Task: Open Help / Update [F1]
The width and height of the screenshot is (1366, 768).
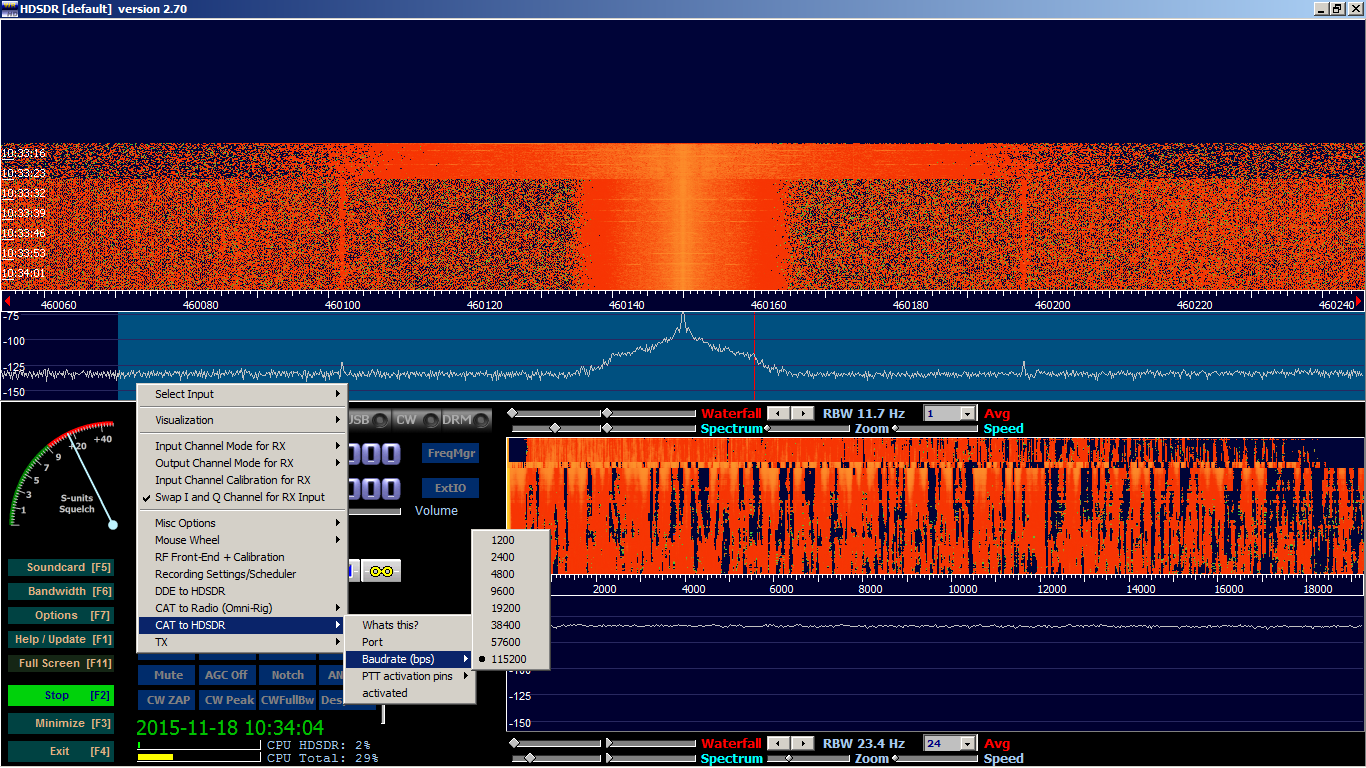Action: click(x=60, y=639)
